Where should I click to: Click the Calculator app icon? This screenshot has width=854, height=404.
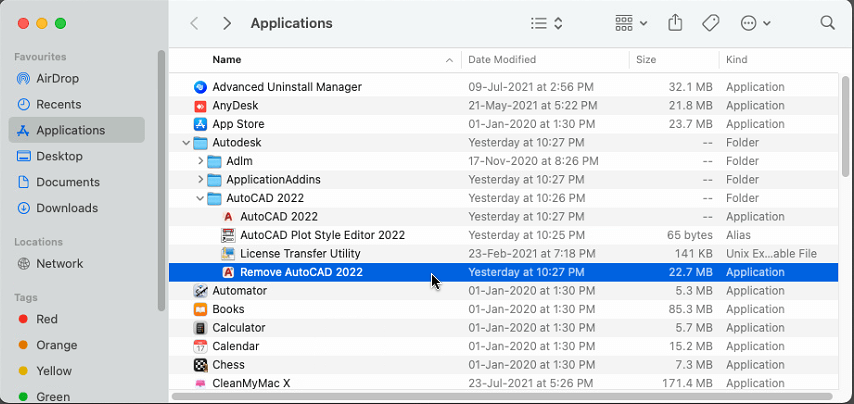tap(200, 328)
